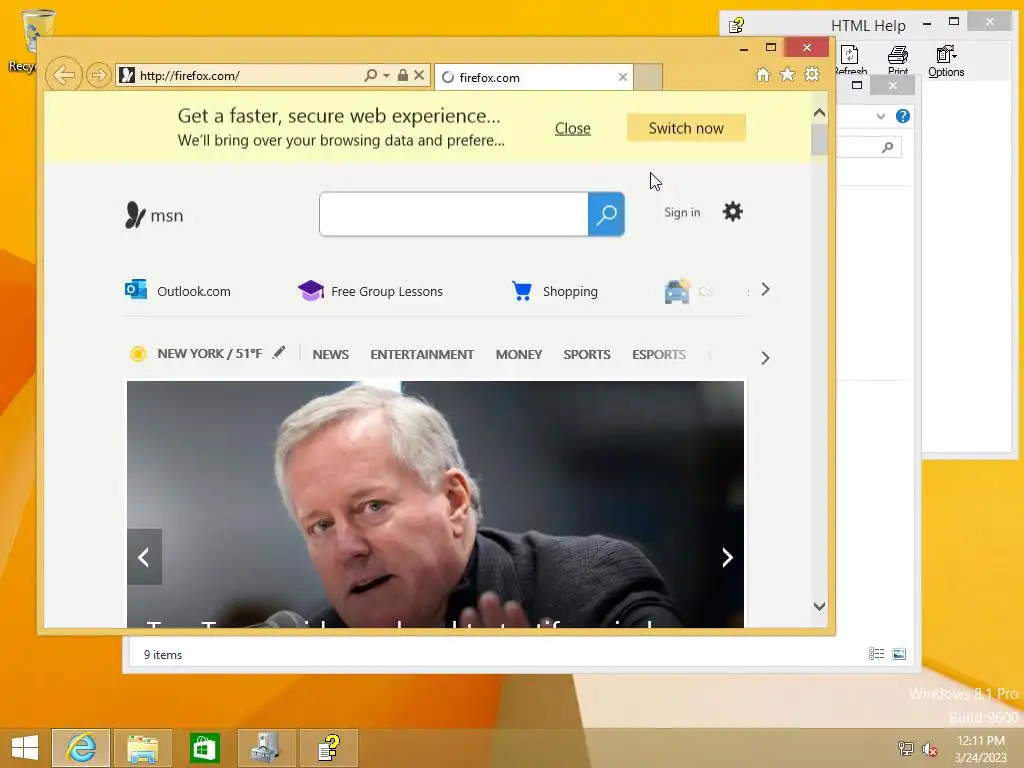
Task: Click Refresh in the HTML Help toolbar
Action: click(850, 61)
